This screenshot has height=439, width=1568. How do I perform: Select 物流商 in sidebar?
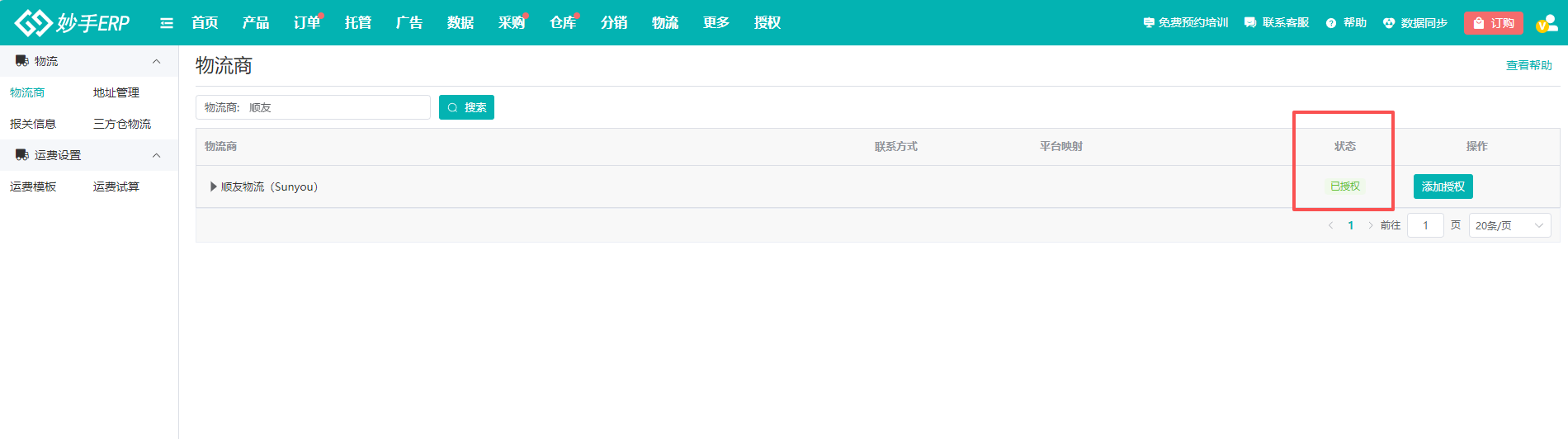click(27, 92)
